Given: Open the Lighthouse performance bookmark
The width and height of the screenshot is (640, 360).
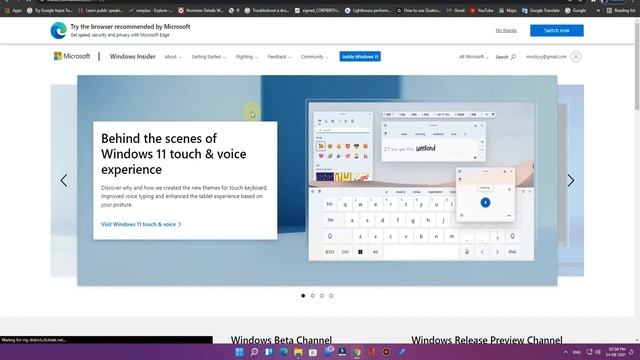Looking at the screenshot, I should pos(368,11).
